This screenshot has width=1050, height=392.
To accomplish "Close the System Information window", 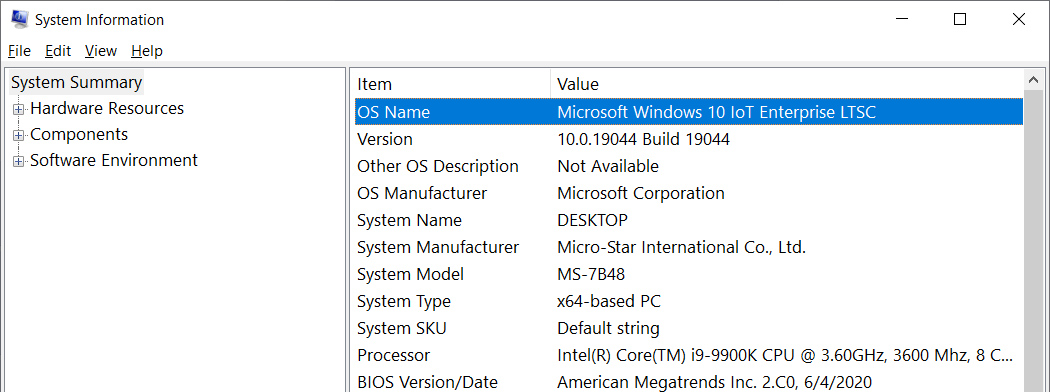I will (x=1019, y=19).
